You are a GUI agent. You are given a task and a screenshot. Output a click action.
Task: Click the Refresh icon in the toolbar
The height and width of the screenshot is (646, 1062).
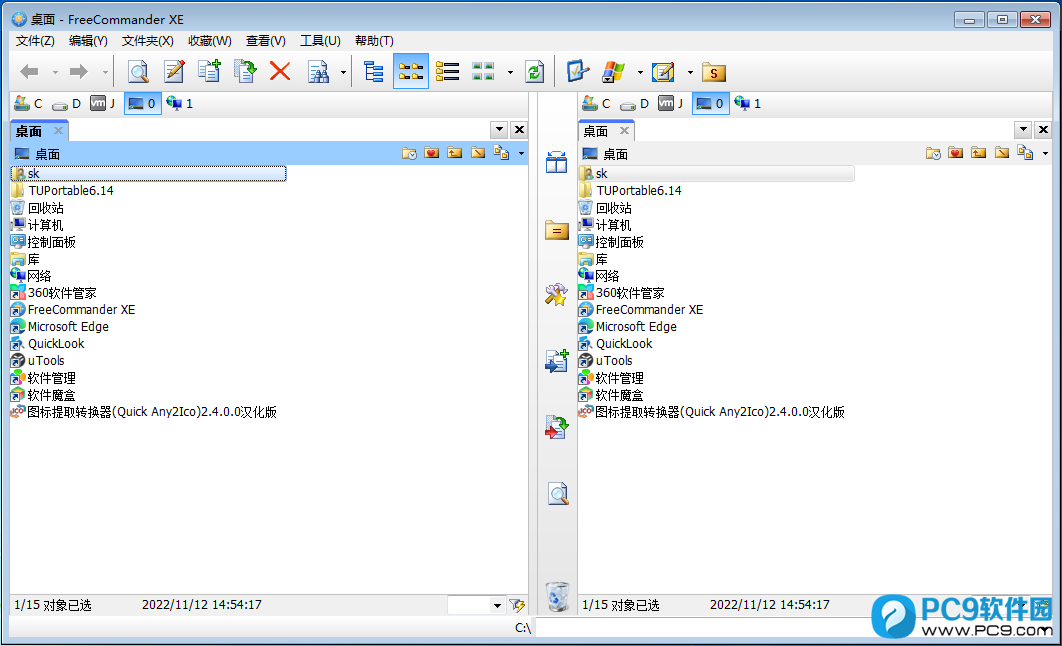pos(534,71)
